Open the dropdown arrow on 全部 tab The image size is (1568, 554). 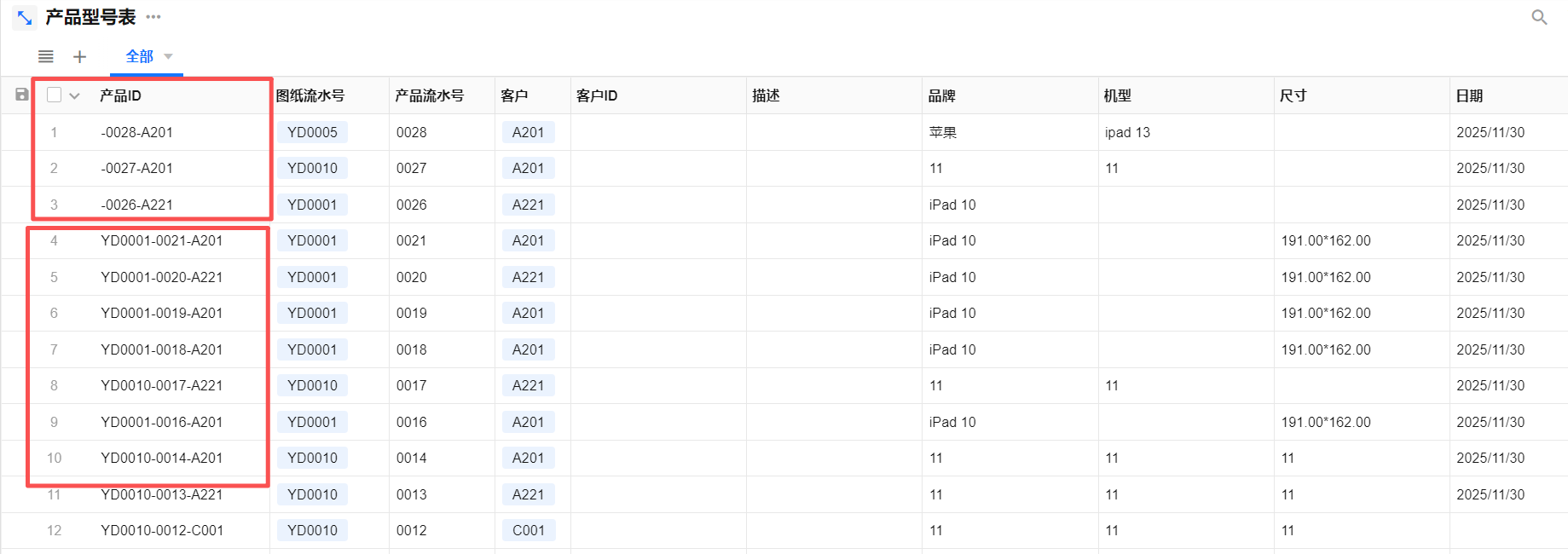coord(168,56)
